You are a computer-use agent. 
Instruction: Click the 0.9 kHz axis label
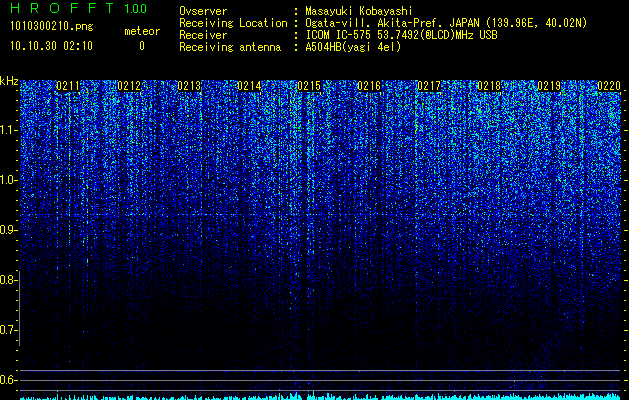8,230
